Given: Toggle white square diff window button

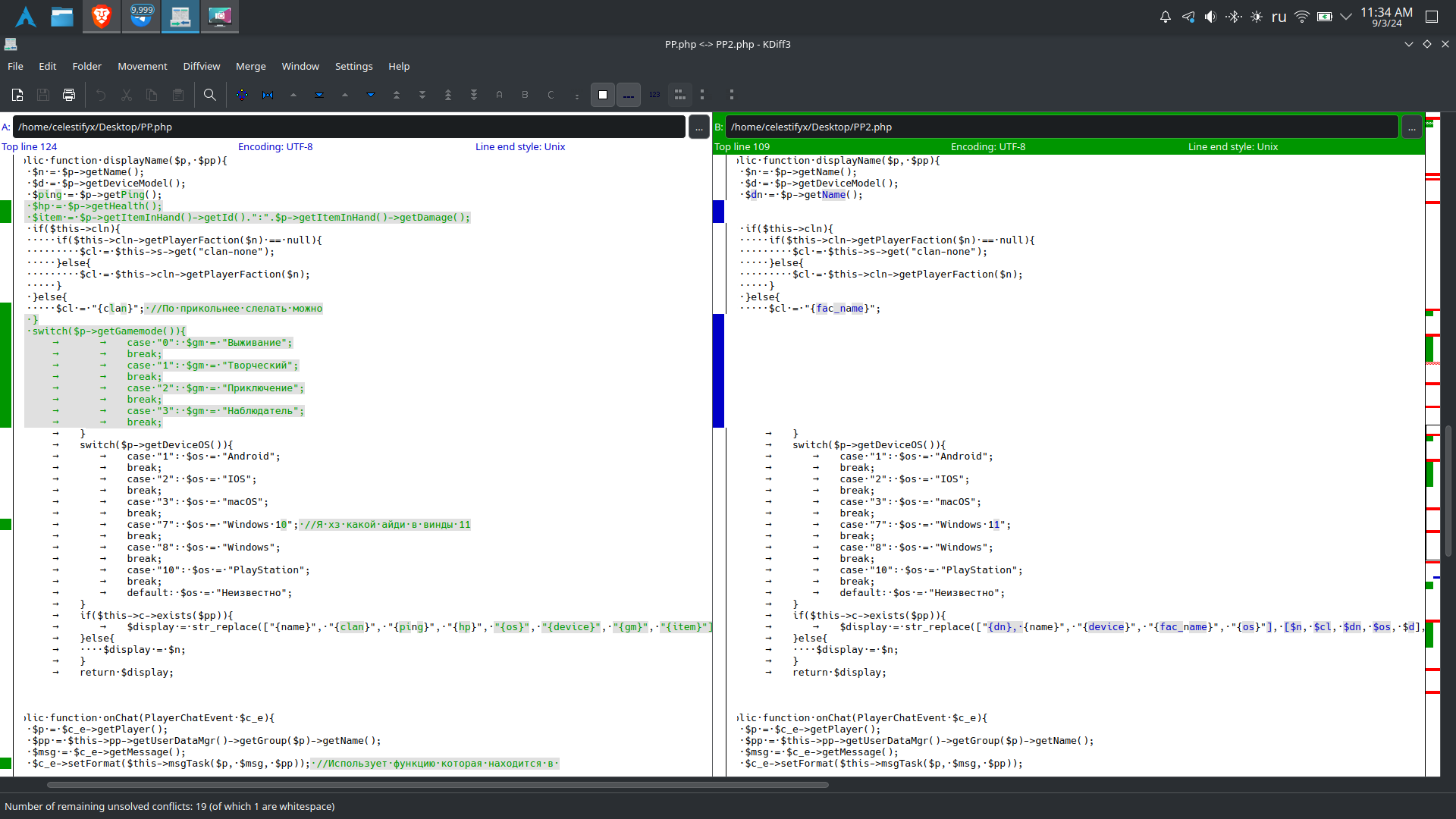Looking at the screenshot, I should [603, 95].
